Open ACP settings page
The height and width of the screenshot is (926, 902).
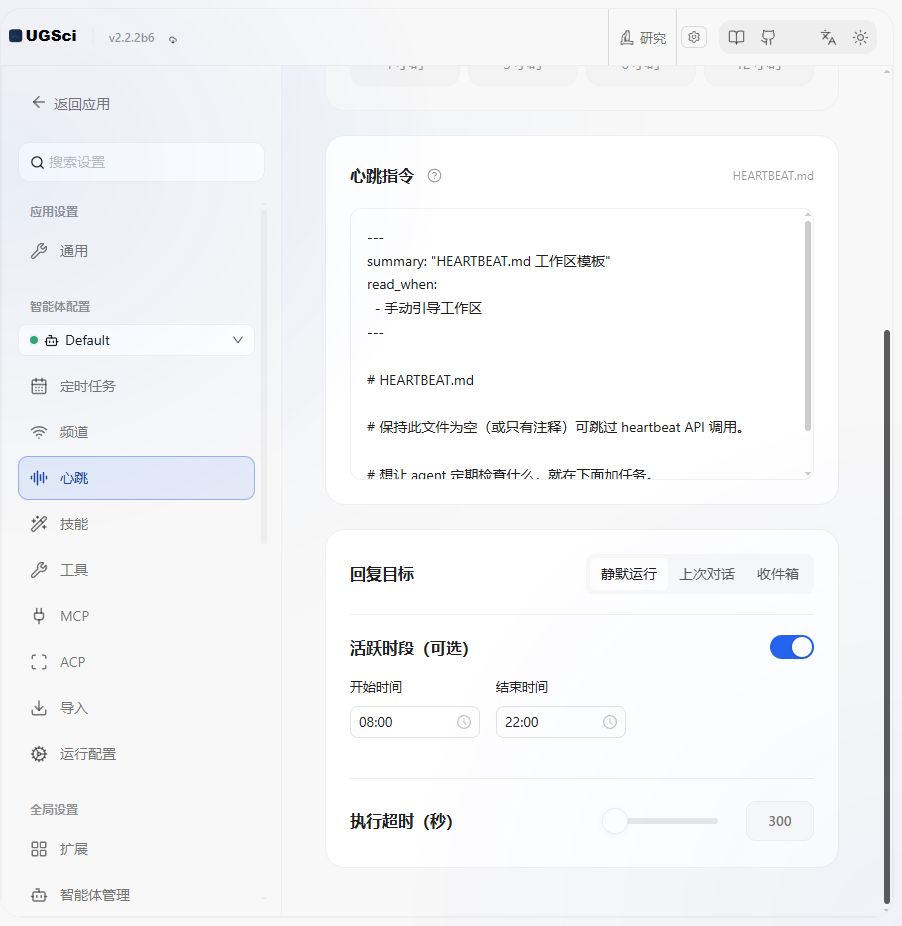136,662
